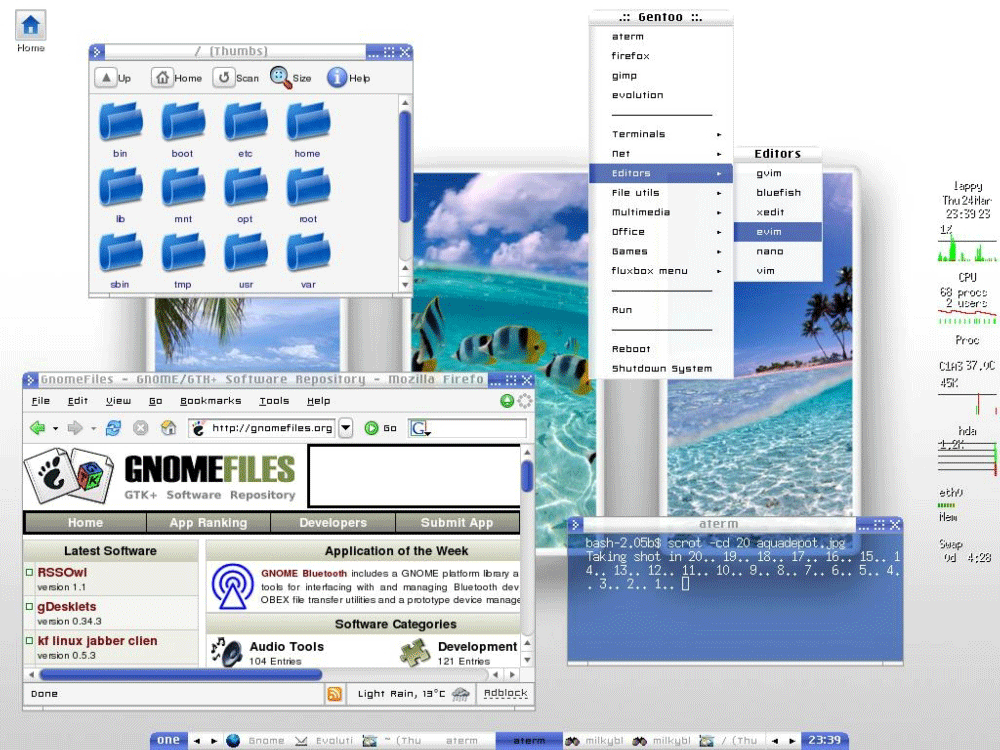Click Firefox forward arrow button

pyautogui.click(x=75, y=428)
